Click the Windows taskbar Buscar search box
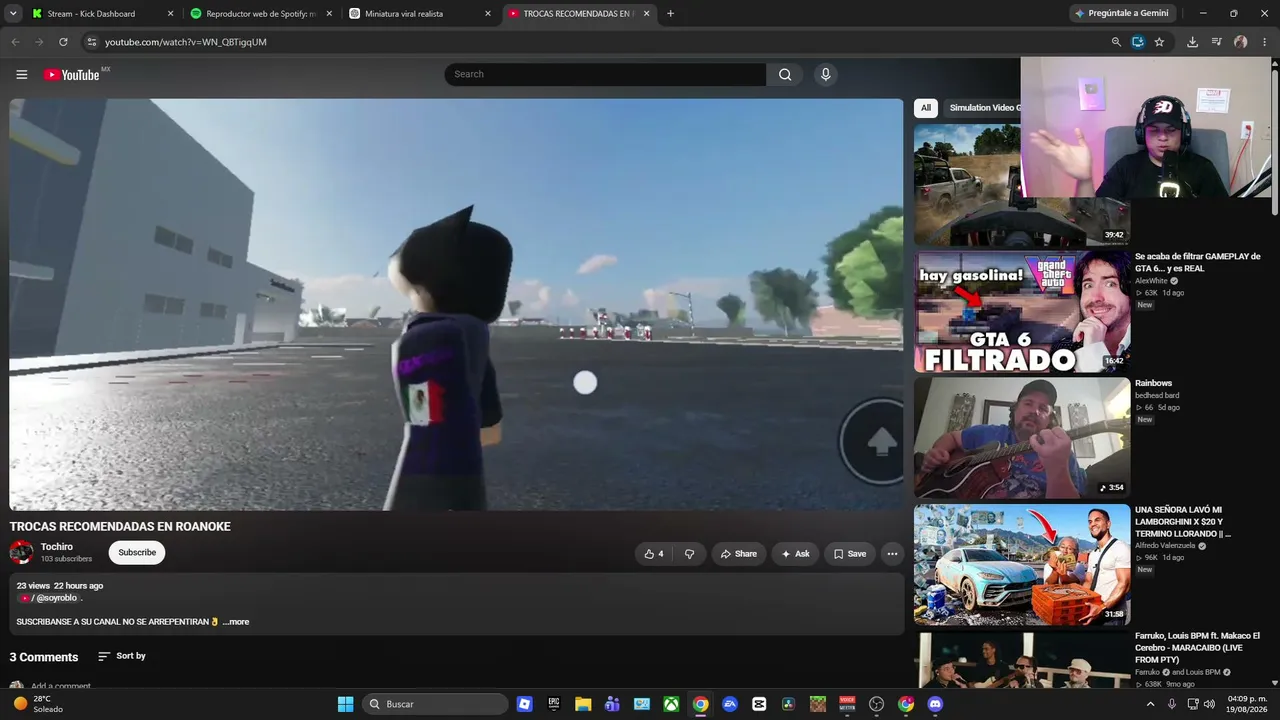 pos(434,704)
